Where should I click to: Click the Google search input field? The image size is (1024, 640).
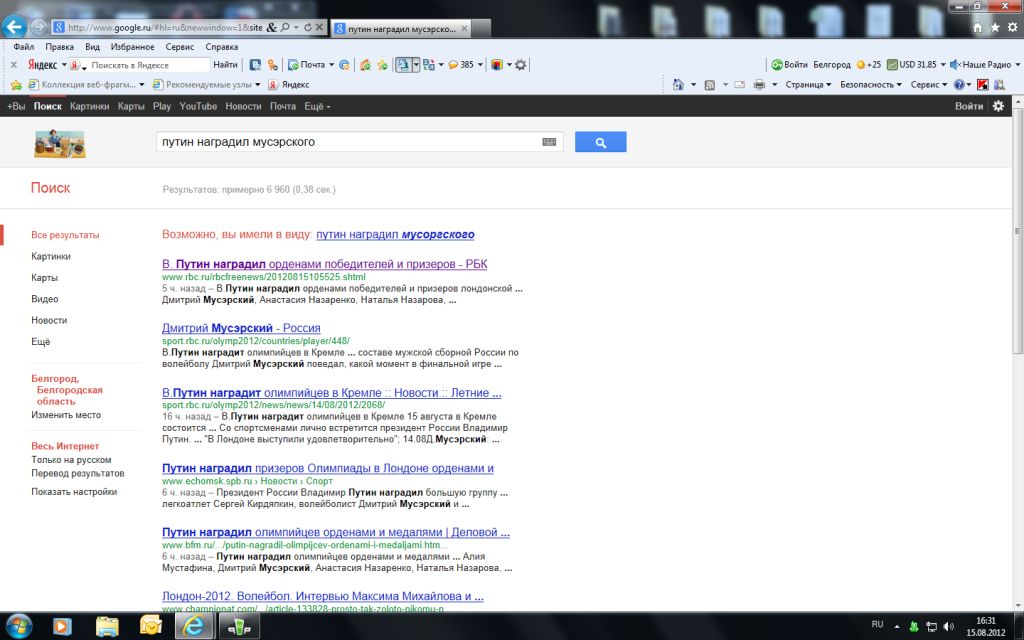(x=345, y=142)
